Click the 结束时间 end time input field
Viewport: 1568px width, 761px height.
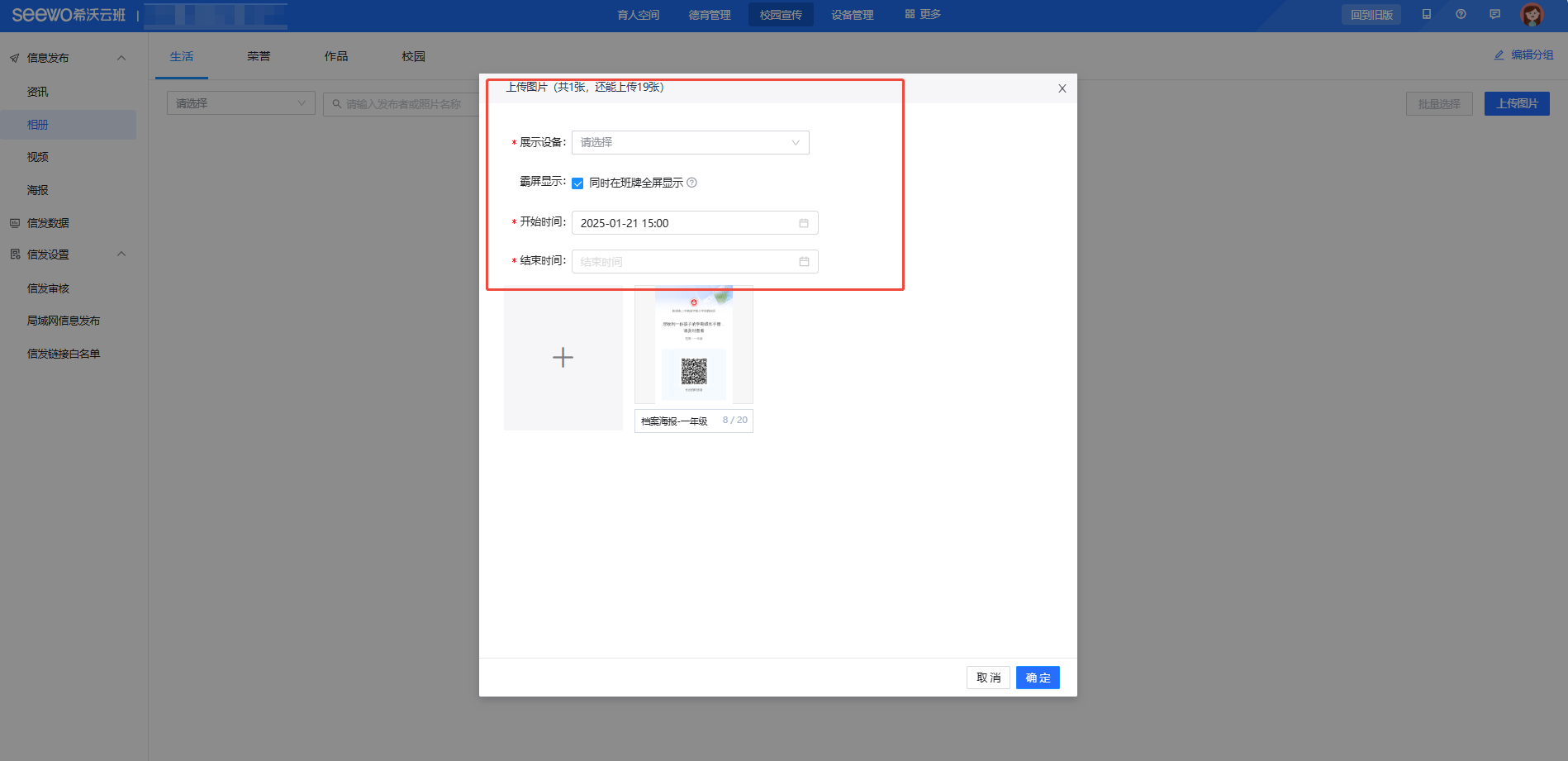pyautogui.click(x=686, y=262)
